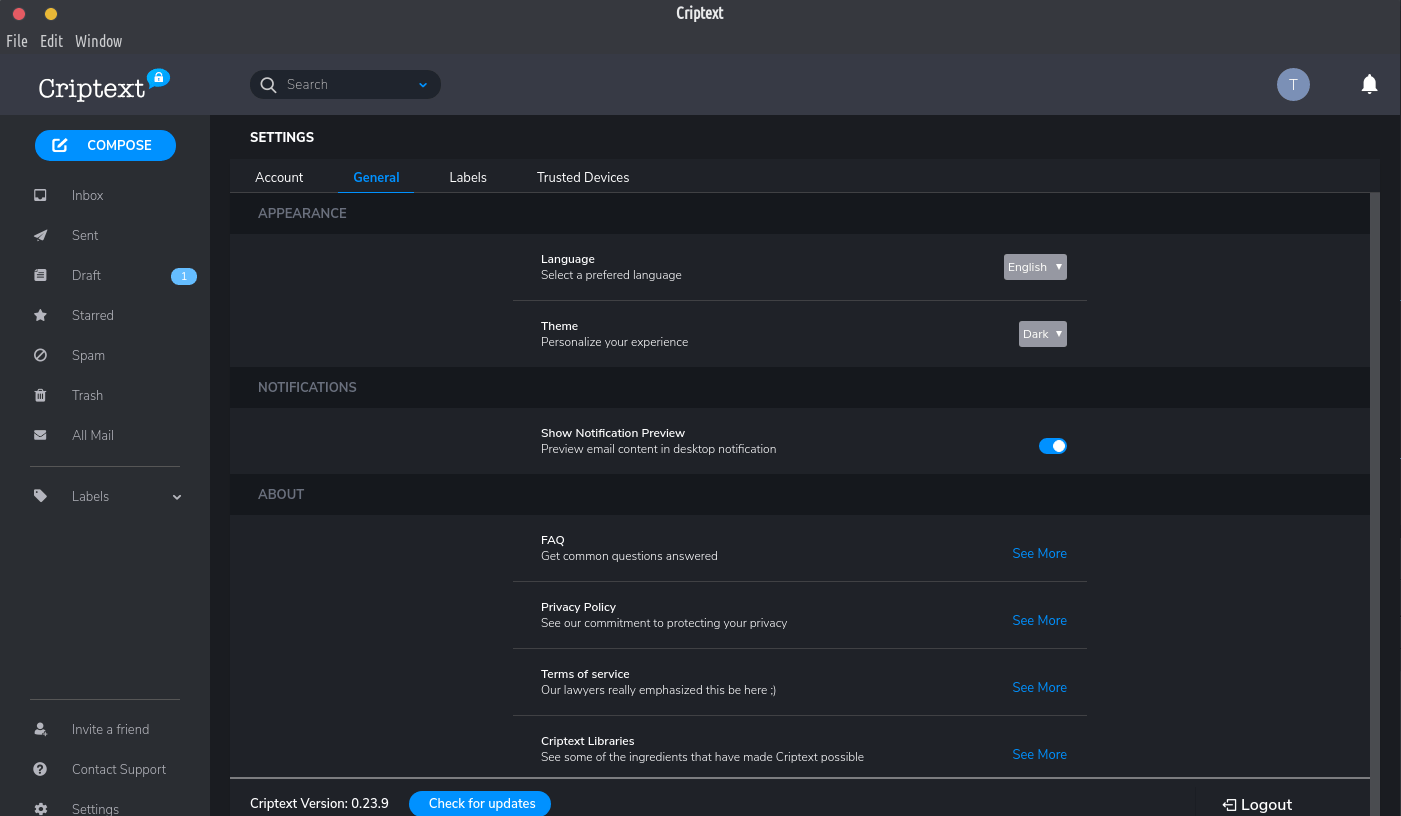The image size is (1401, 816).
Task: Toggle Show Notification Preview switch
Action: pyautogui.click(x=1052, y=446)
